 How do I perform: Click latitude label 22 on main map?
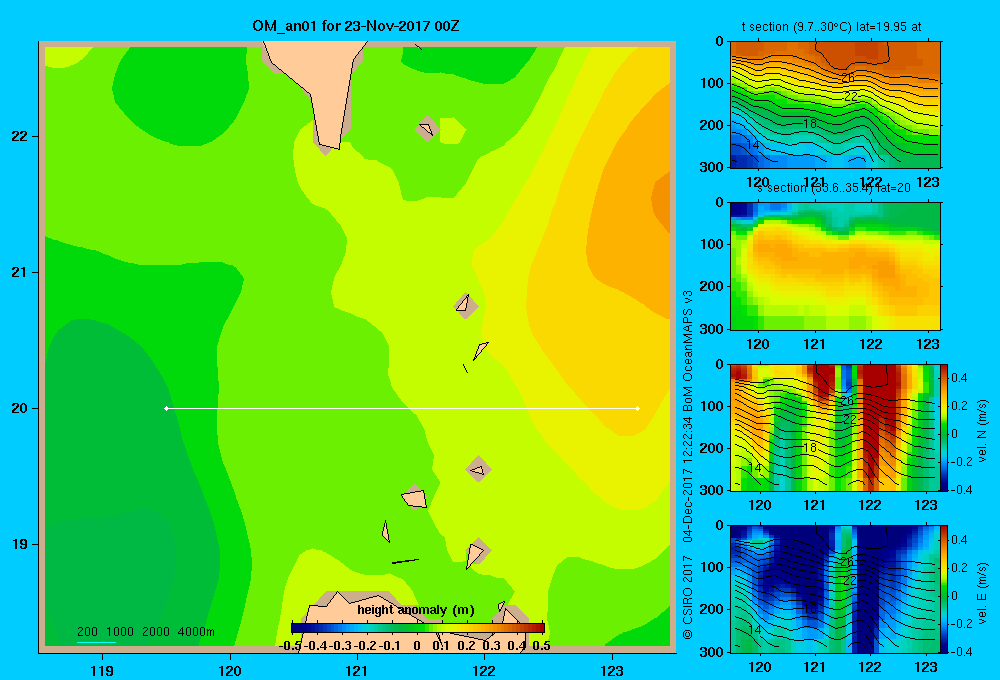coord(20,137)
